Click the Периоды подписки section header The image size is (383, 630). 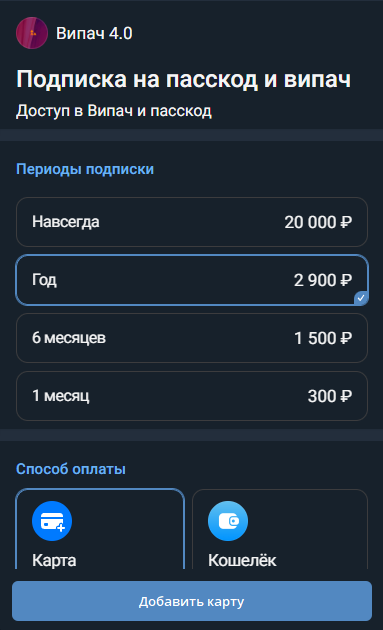pos(85,169)
